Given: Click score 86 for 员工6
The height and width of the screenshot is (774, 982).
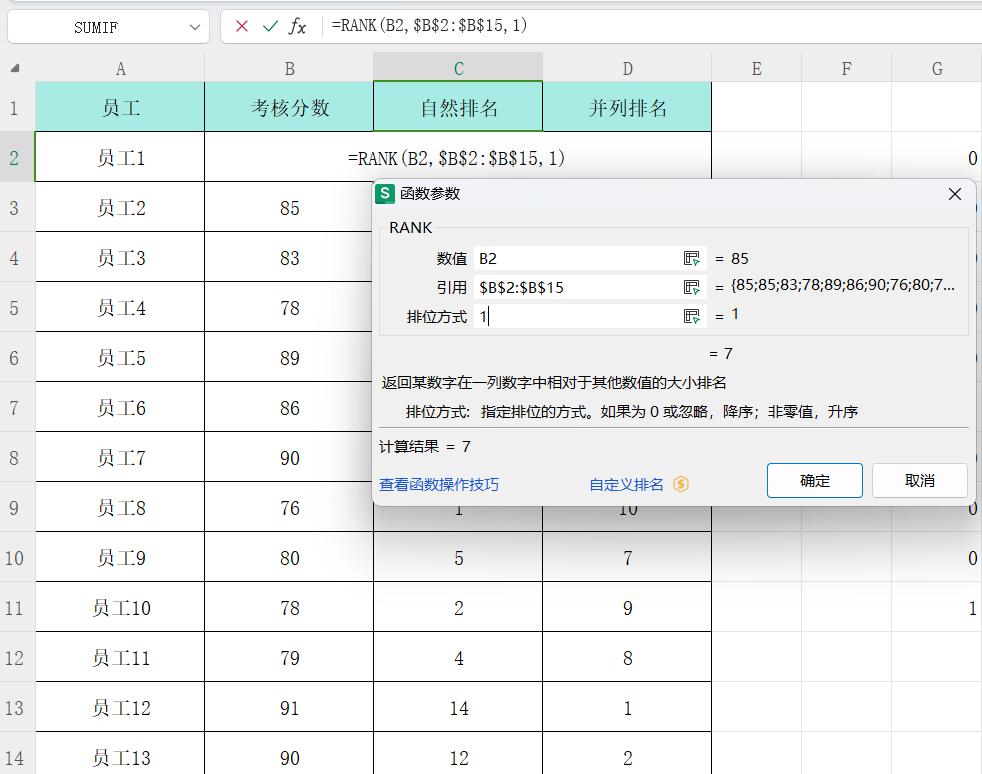Looking at the screenshot, I should (289, 408).
